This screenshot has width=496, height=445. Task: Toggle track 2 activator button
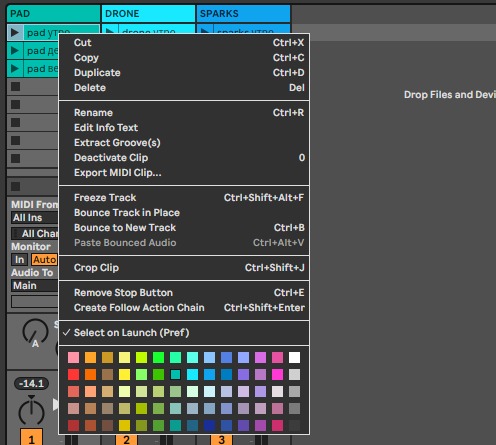[126, 440]
